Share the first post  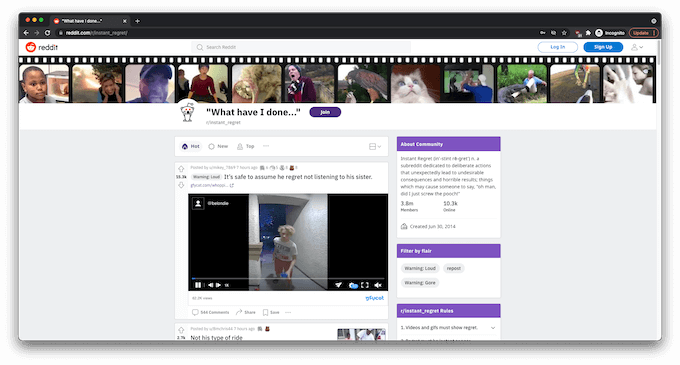245,312
